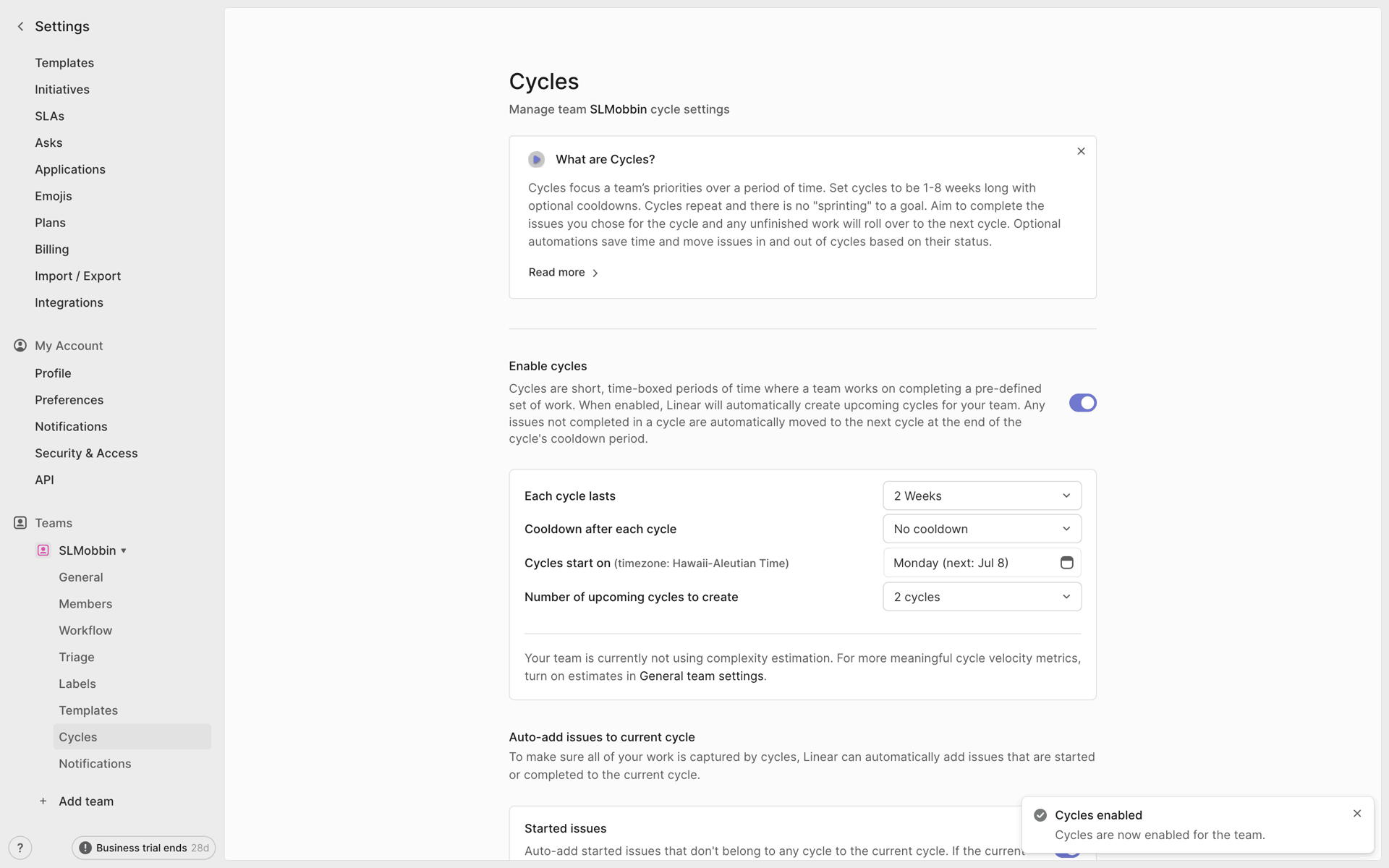Open Import / Export settings
This screenshot has width=1389, height=868.
point(77,276)
